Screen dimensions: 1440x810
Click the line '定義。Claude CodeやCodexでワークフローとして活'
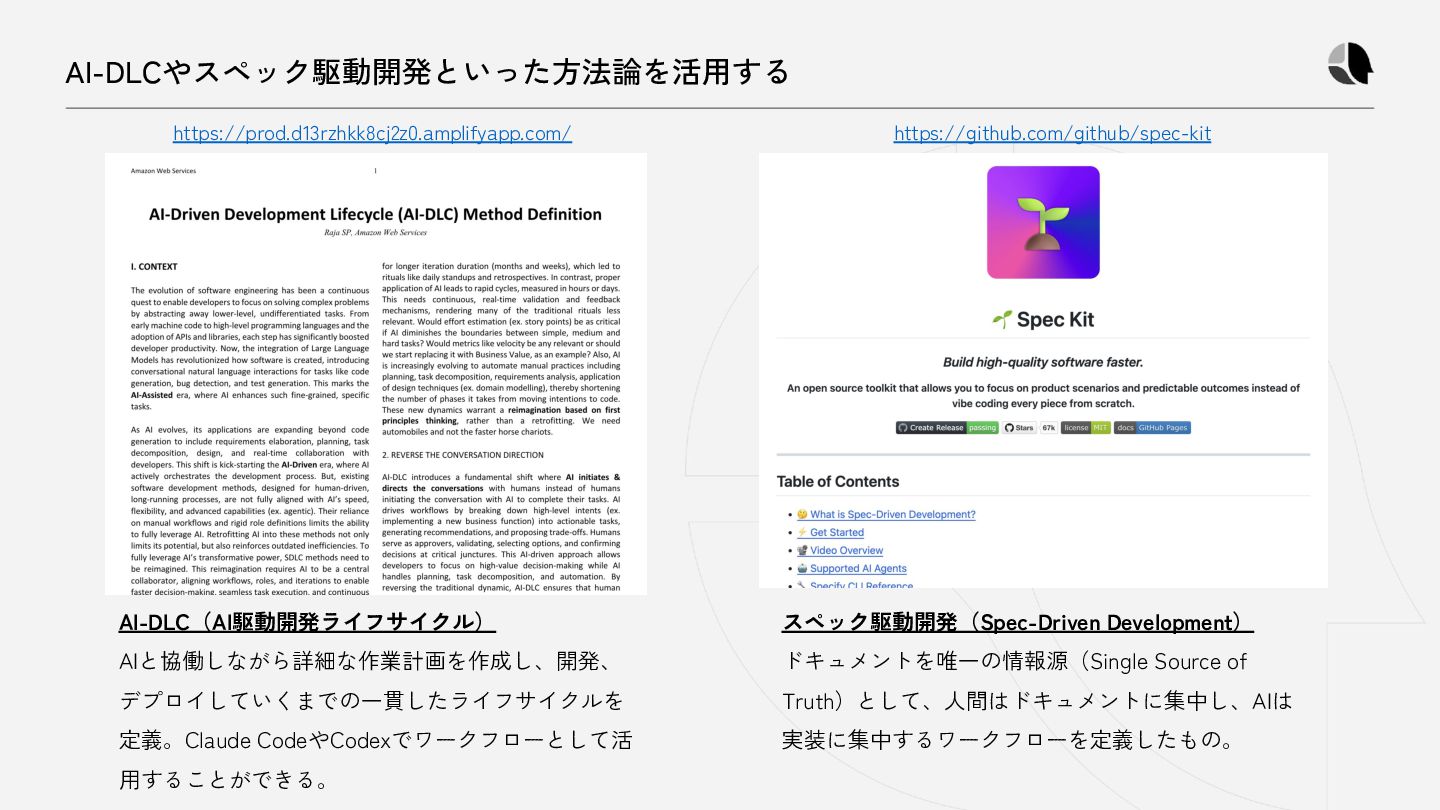(x=375, y=740)
